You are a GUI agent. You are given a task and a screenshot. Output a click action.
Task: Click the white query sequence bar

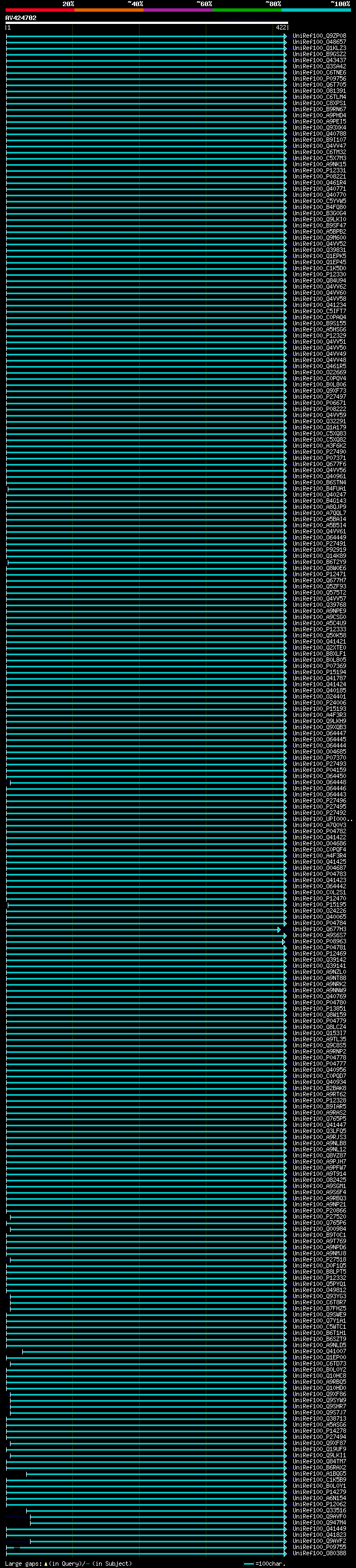(147, 22)
